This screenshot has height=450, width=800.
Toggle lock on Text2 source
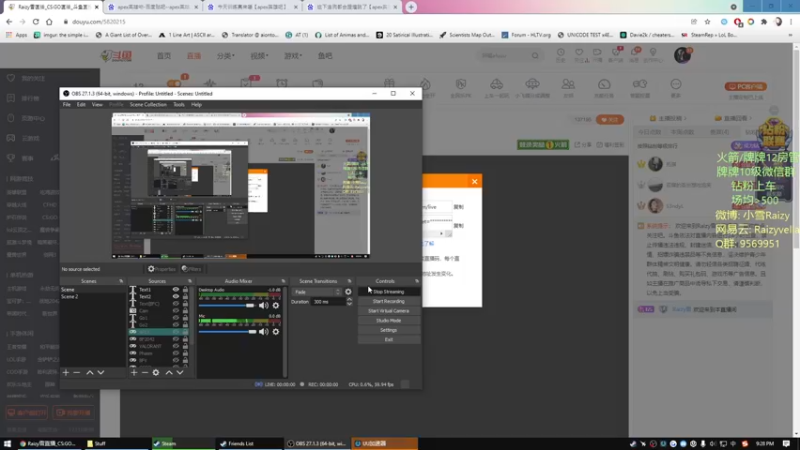click(185, 296)
